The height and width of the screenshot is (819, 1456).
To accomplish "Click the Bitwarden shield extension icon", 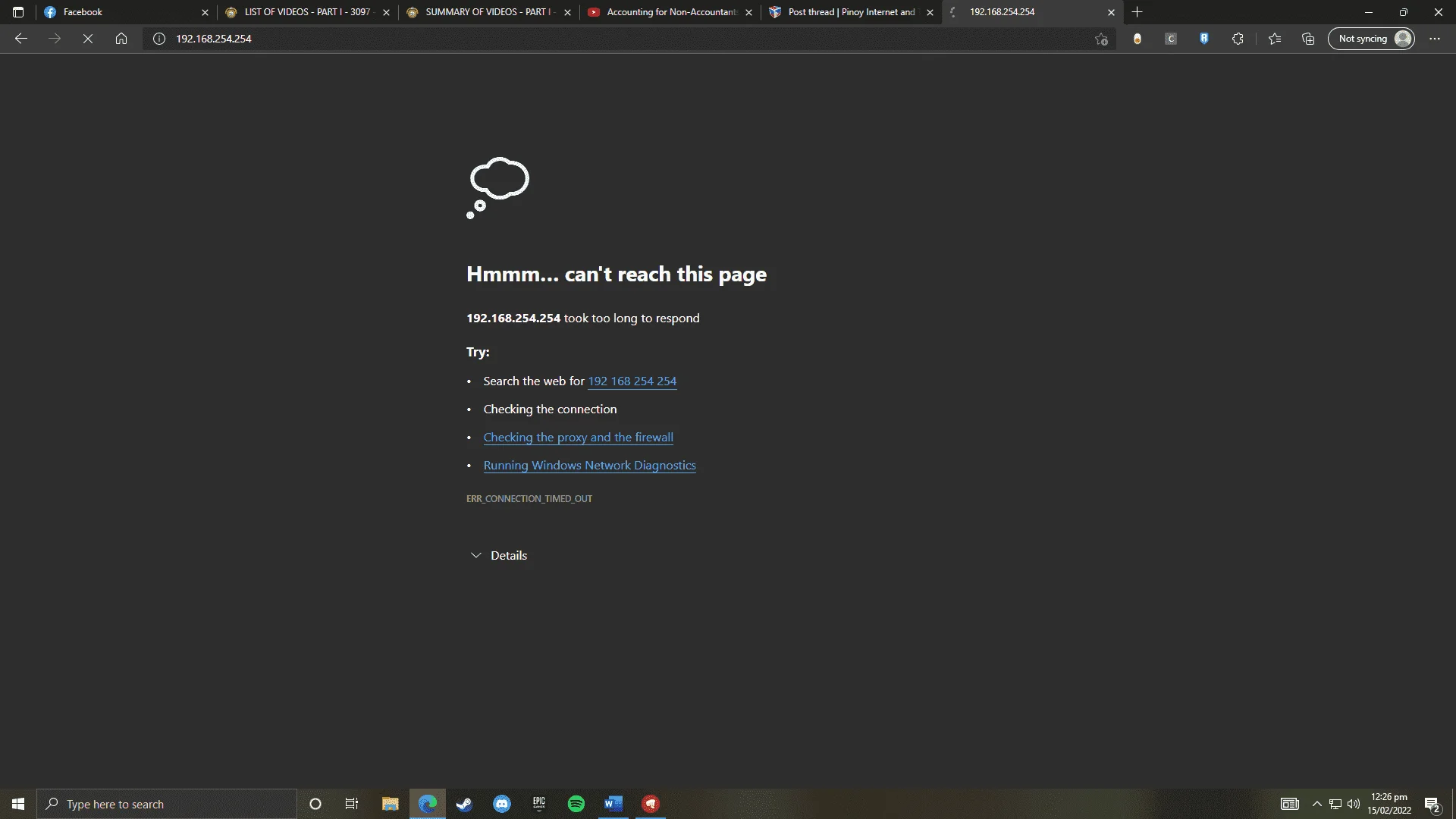I will 1204,39.
